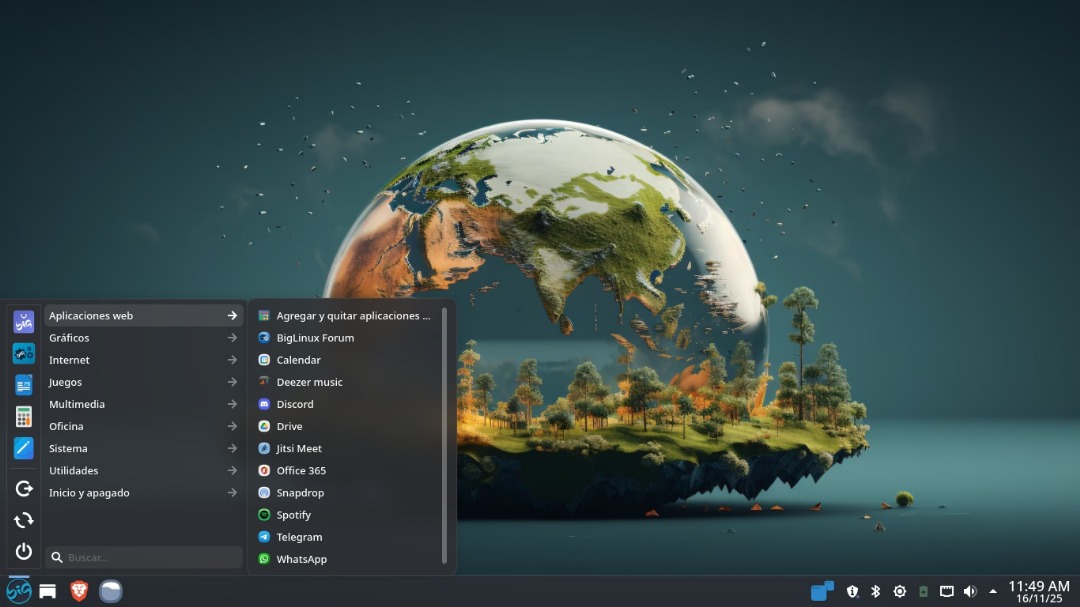Launch the calculator sidebar icon
The image size is (1080, 607).
pyautogui.click(x=23, y=416)
